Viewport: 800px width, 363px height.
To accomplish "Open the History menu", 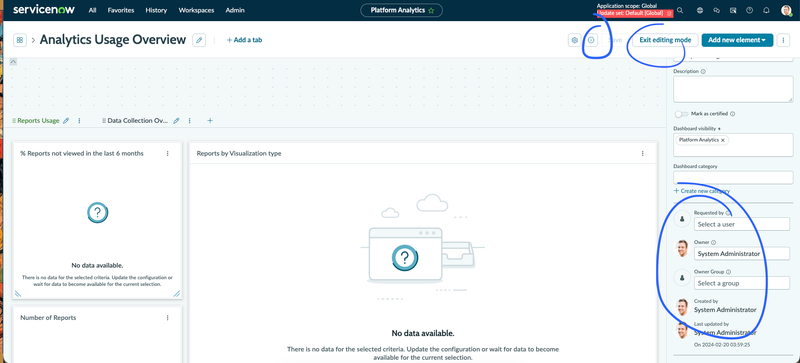I will [156, 10].
